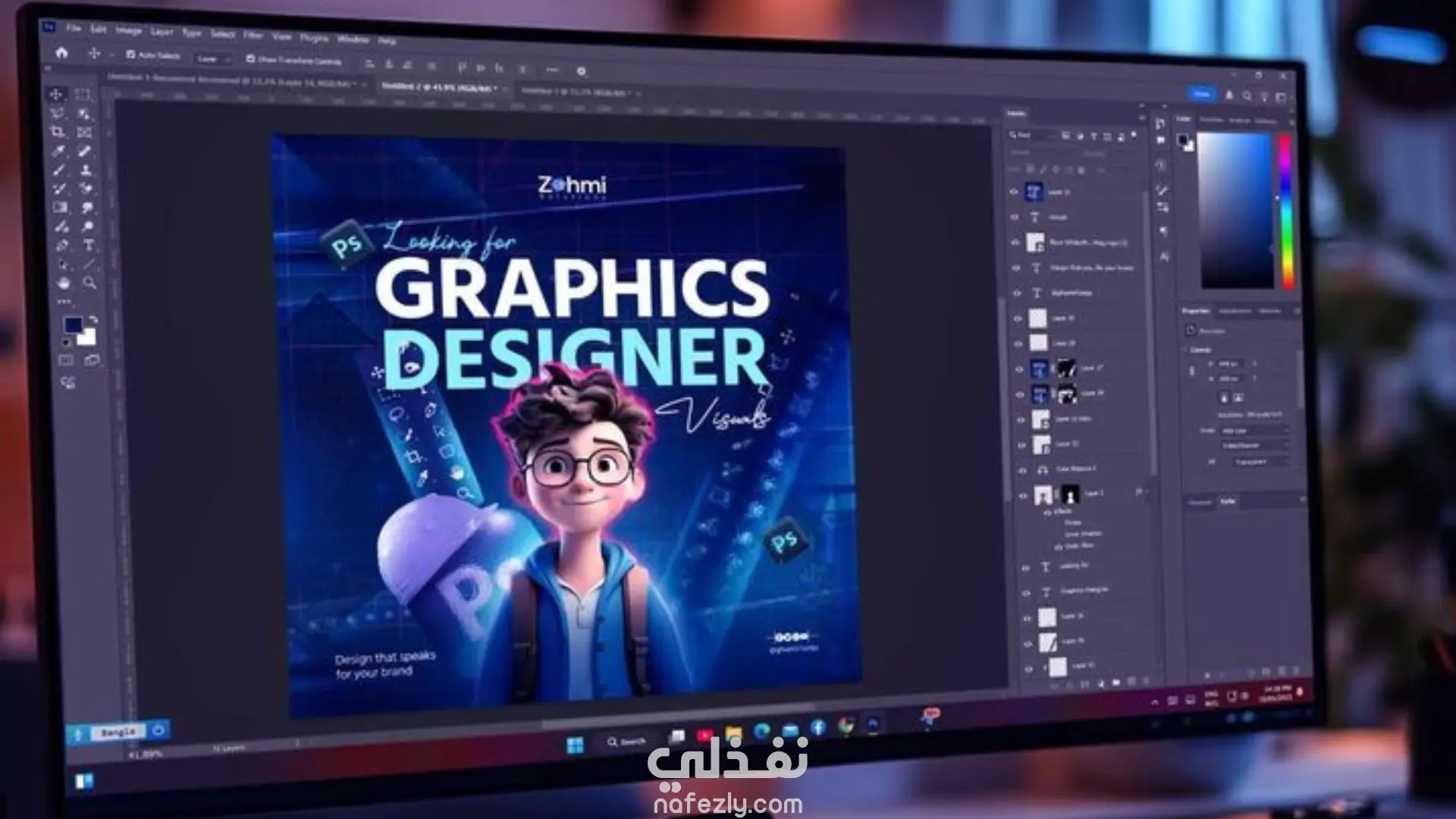Select the Clone Stamp tool
This screenshot has width=1456, height=819.
tap(86, 171)
